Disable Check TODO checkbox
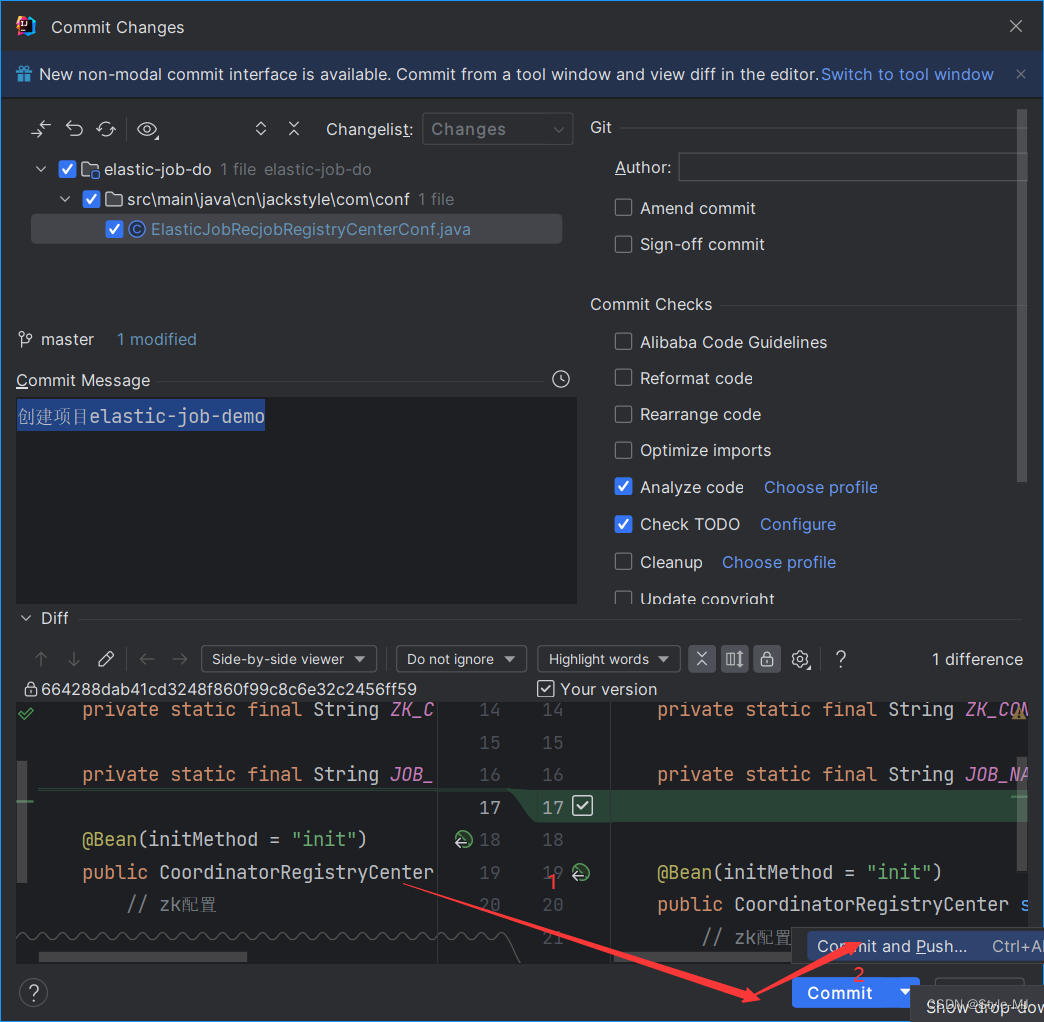 (623, 524)
